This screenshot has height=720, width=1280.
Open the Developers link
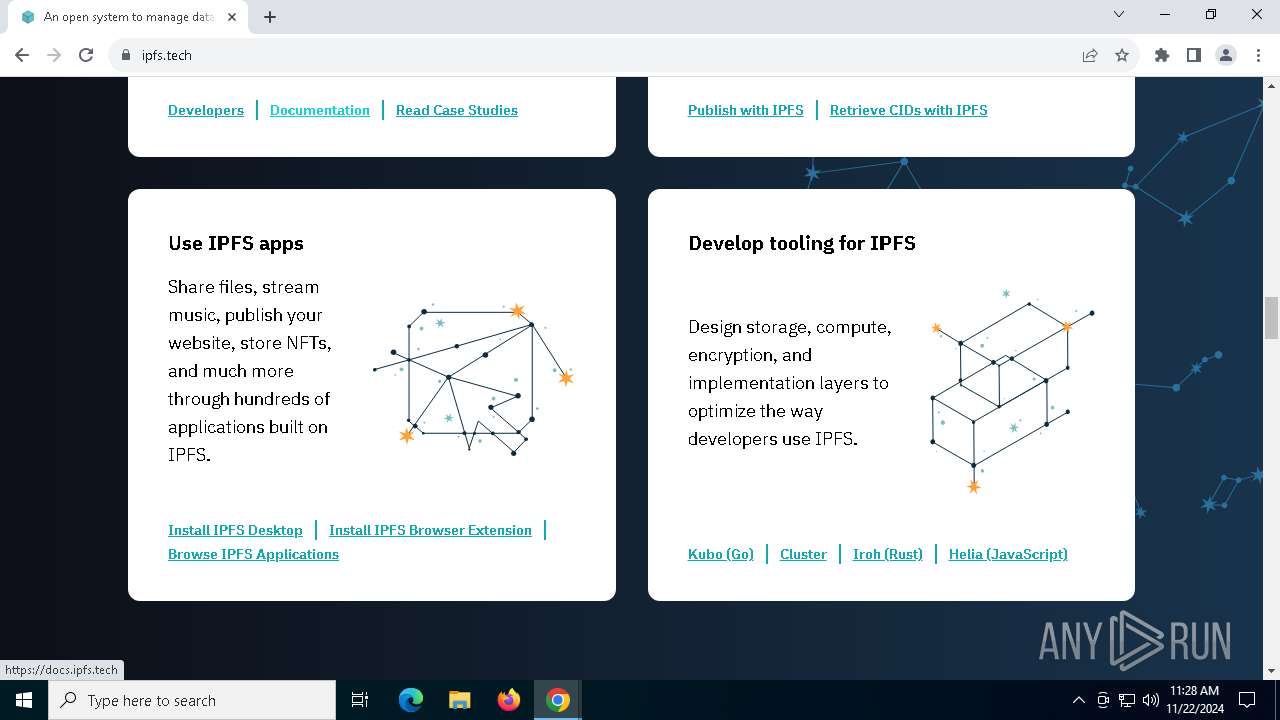pyautogui.click(x=206, y=110)
